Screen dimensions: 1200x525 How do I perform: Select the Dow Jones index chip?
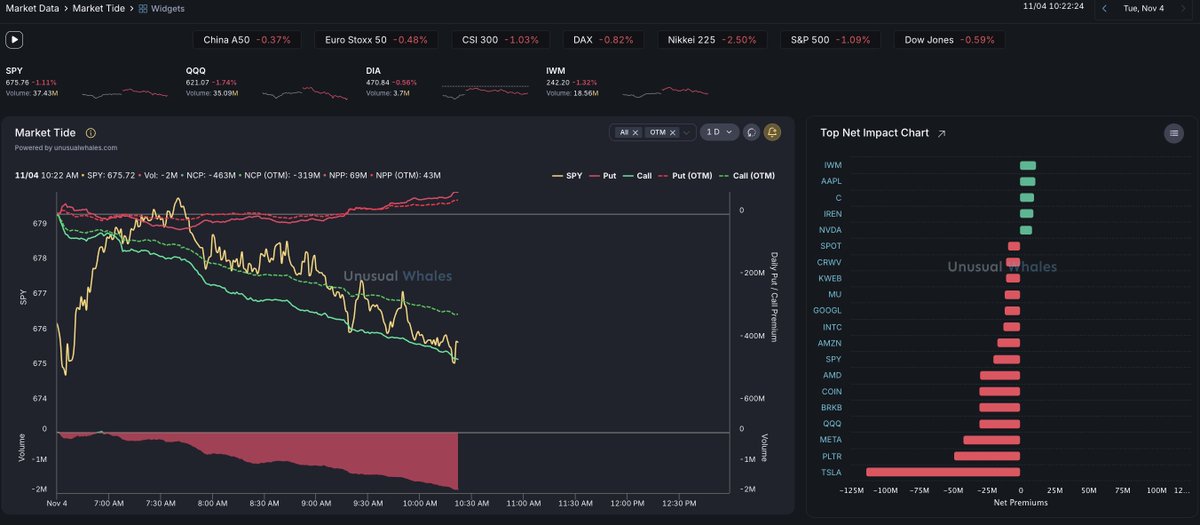click(949, 40)
